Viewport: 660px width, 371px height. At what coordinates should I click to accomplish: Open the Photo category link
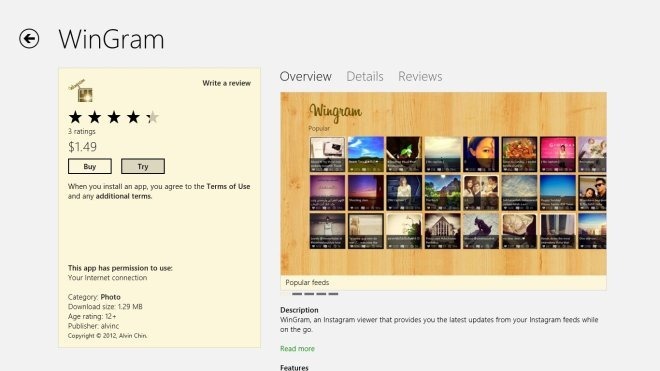(110, 297)
